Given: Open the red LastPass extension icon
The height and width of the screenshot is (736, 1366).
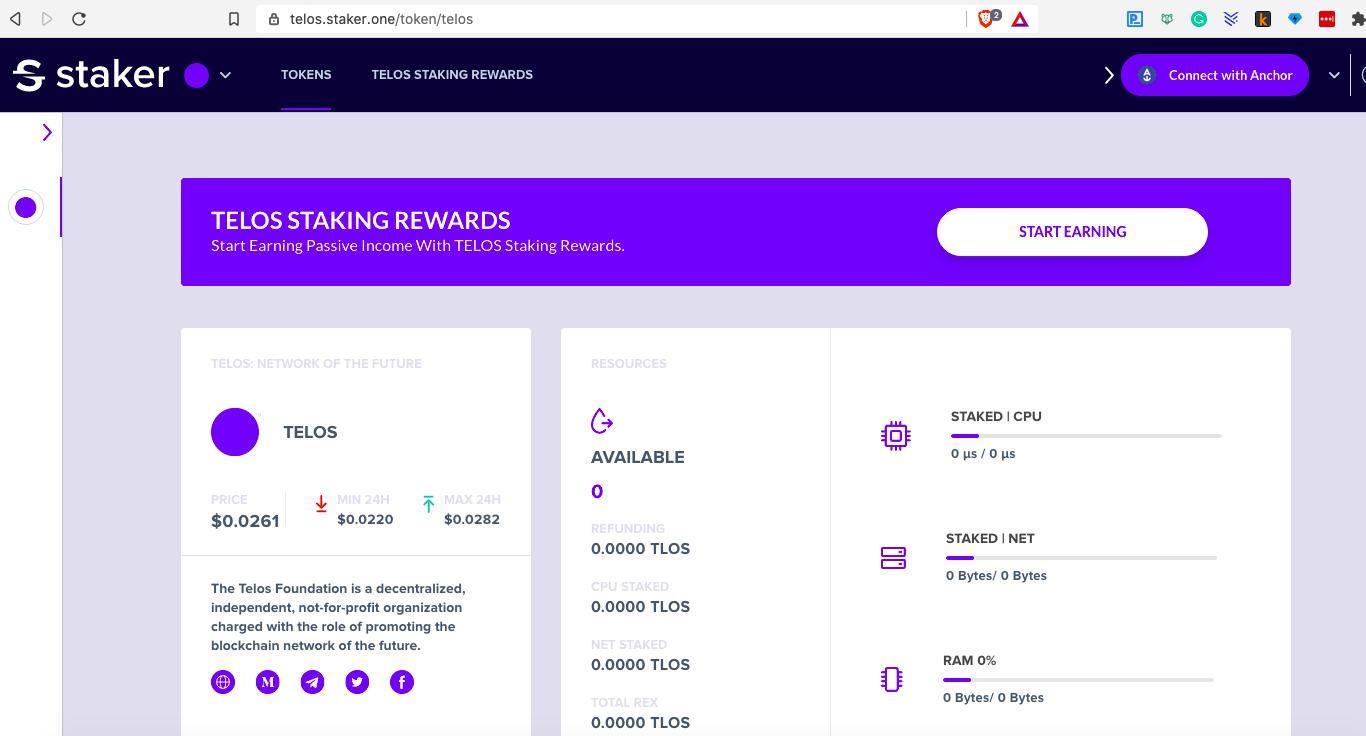Looking at the screenshot, I should [x=1327, y=18].
